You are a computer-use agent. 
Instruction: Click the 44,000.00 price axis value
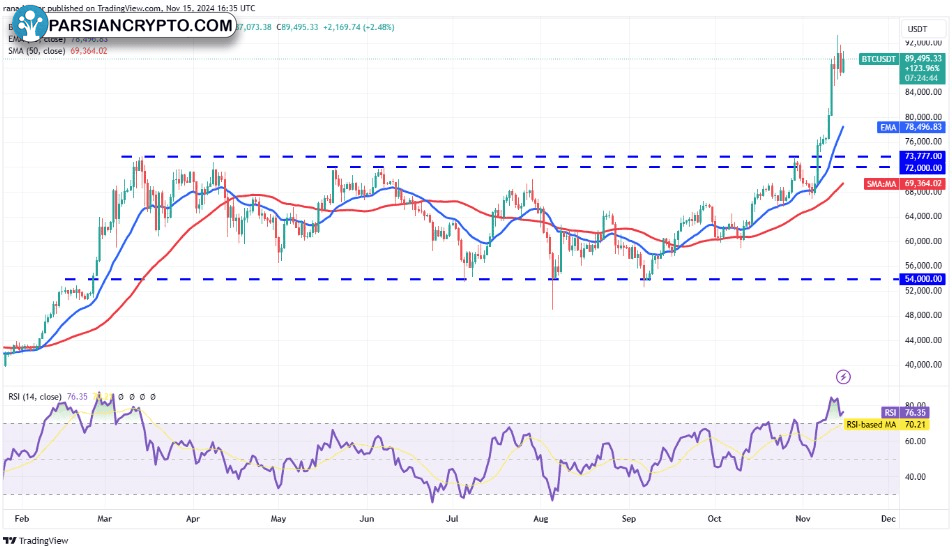[923, 340]
